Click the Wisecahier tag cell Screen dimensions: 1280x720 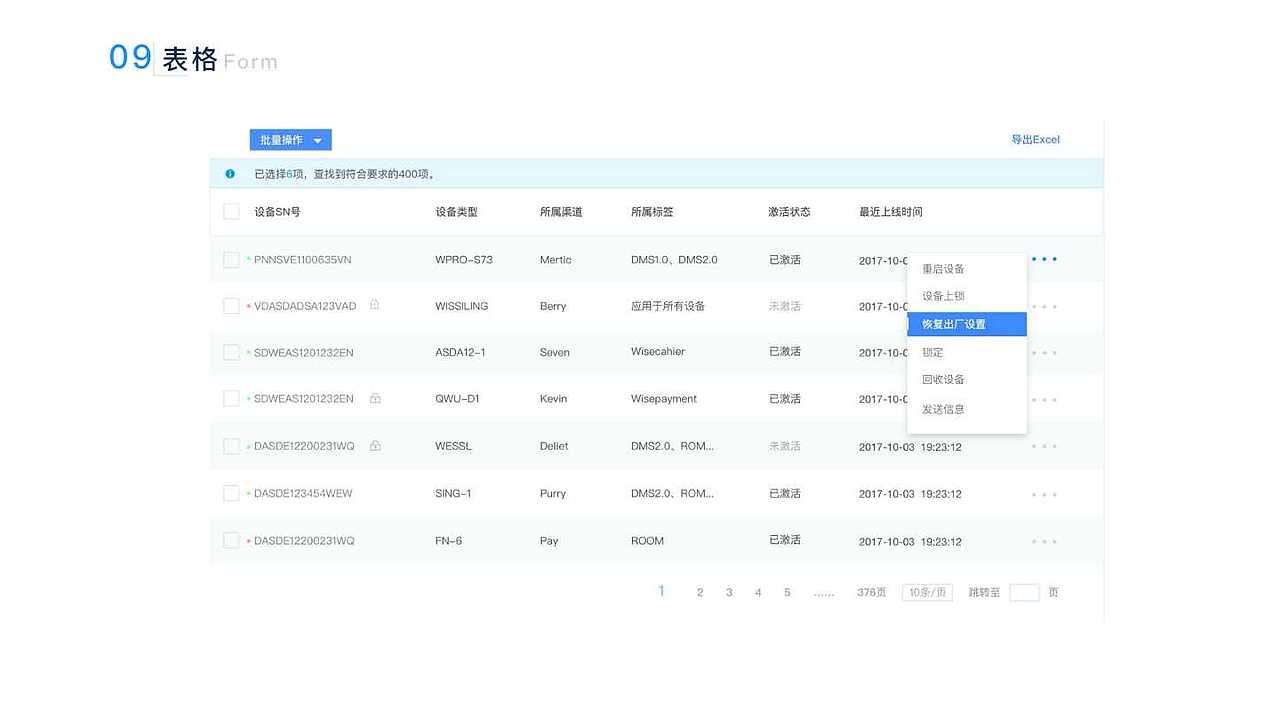click(x=658, y=352)
